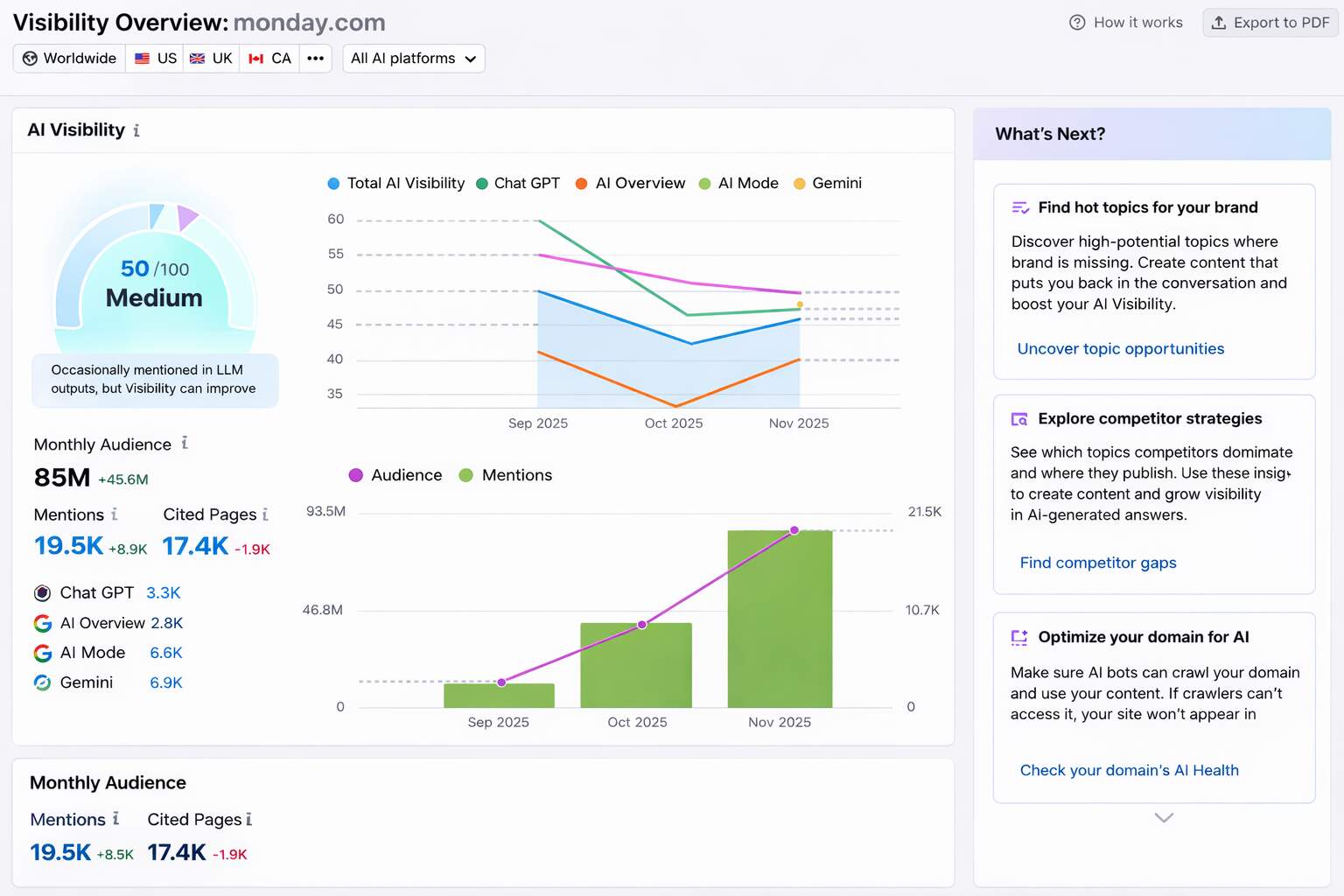Click the Nov 2025 audience data point
The image size is (1344, 896).
point(794,529)
